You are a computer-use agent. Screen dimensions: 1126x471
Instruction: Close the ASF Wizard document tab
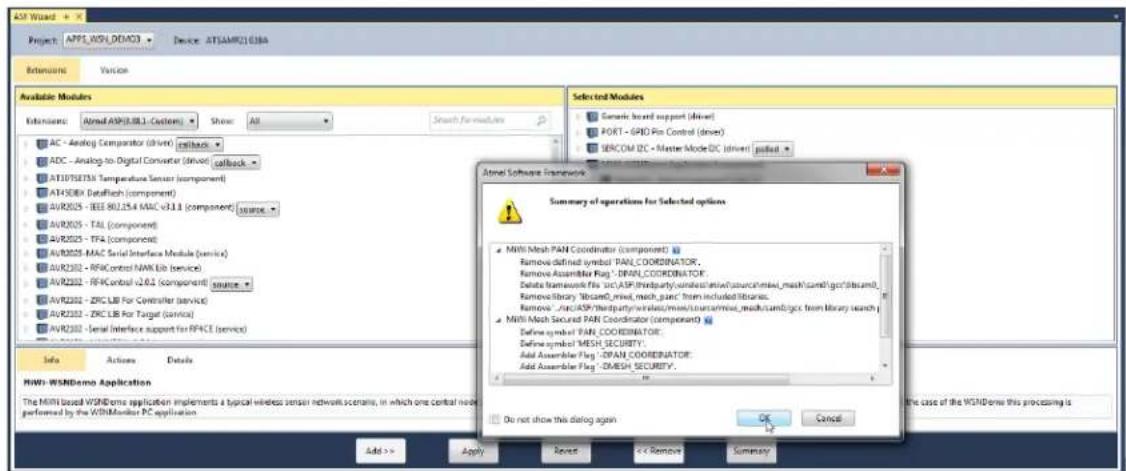(78, 15)
